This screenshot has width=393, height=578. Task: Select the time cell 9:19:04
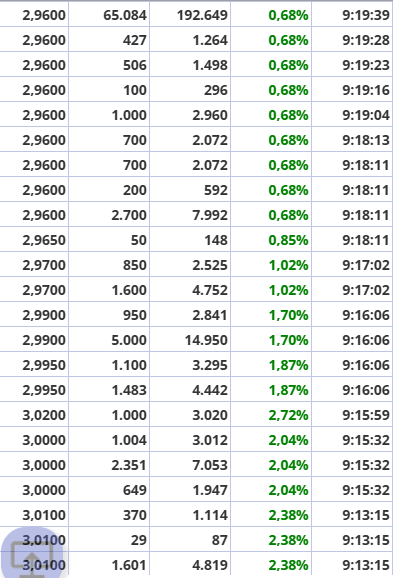352,115
